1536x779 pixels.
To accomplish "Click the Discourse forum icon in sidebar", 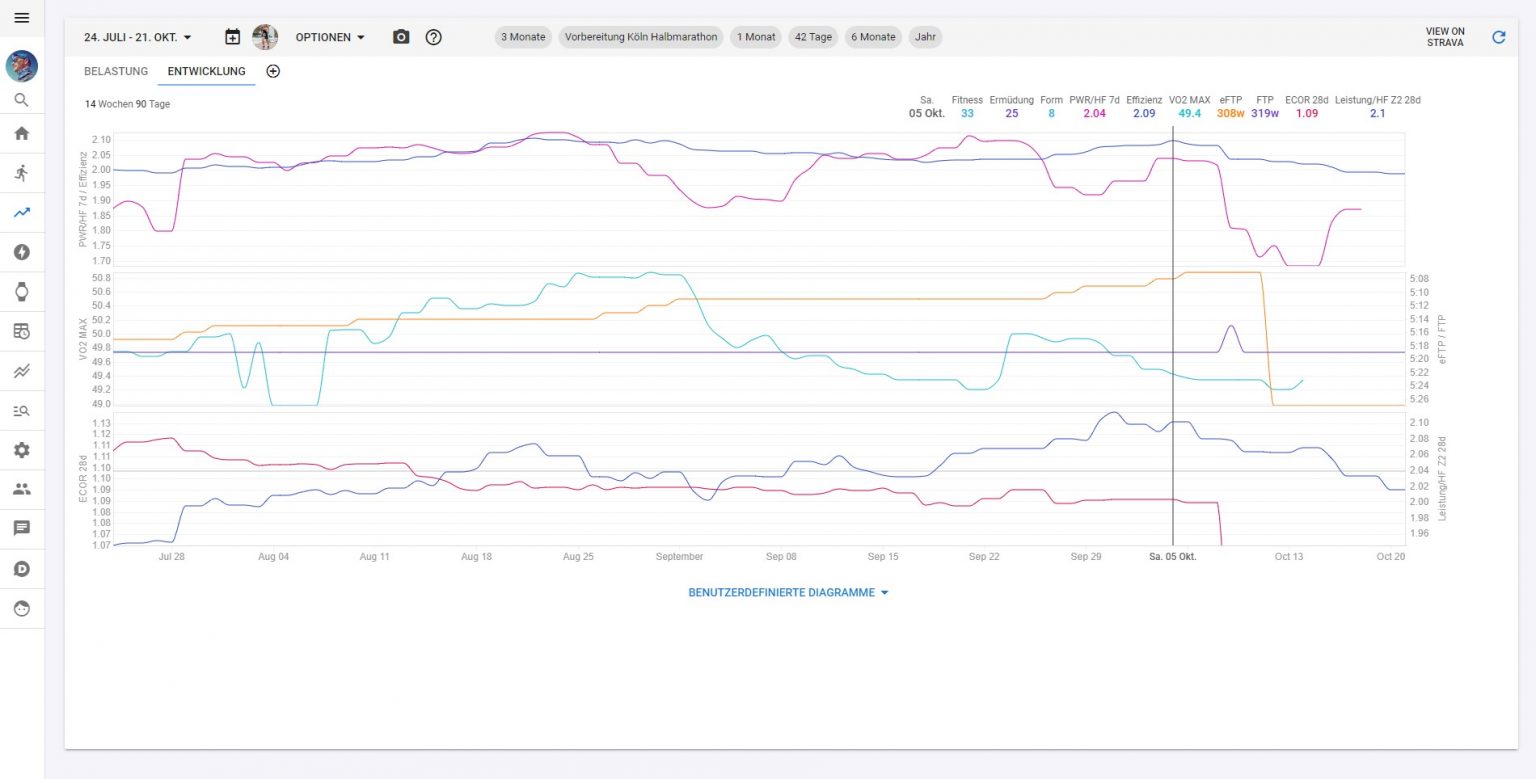I will [22, 568].
